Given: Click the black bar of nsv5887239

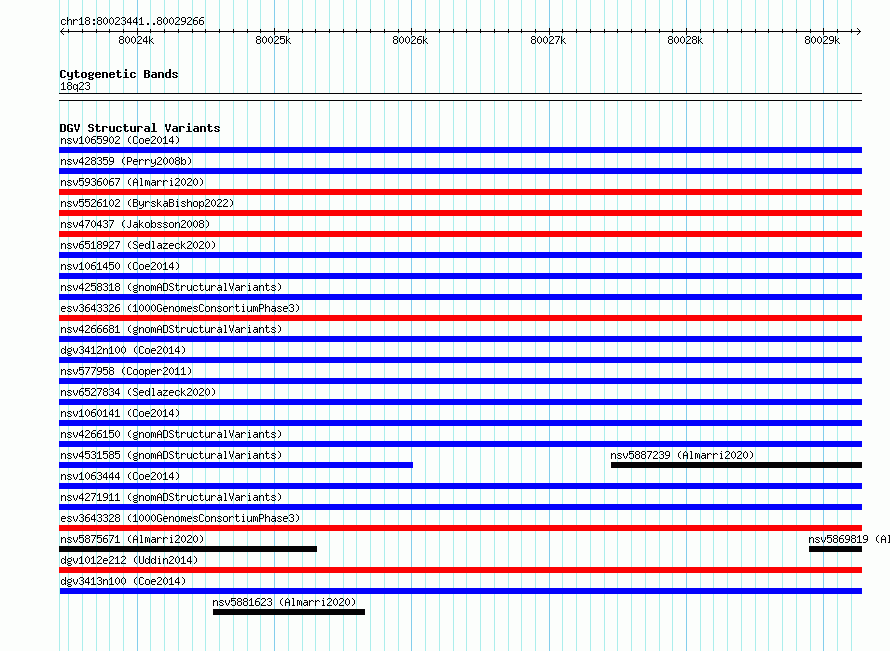Looking at the screenshot, I should tap(736, 465).
